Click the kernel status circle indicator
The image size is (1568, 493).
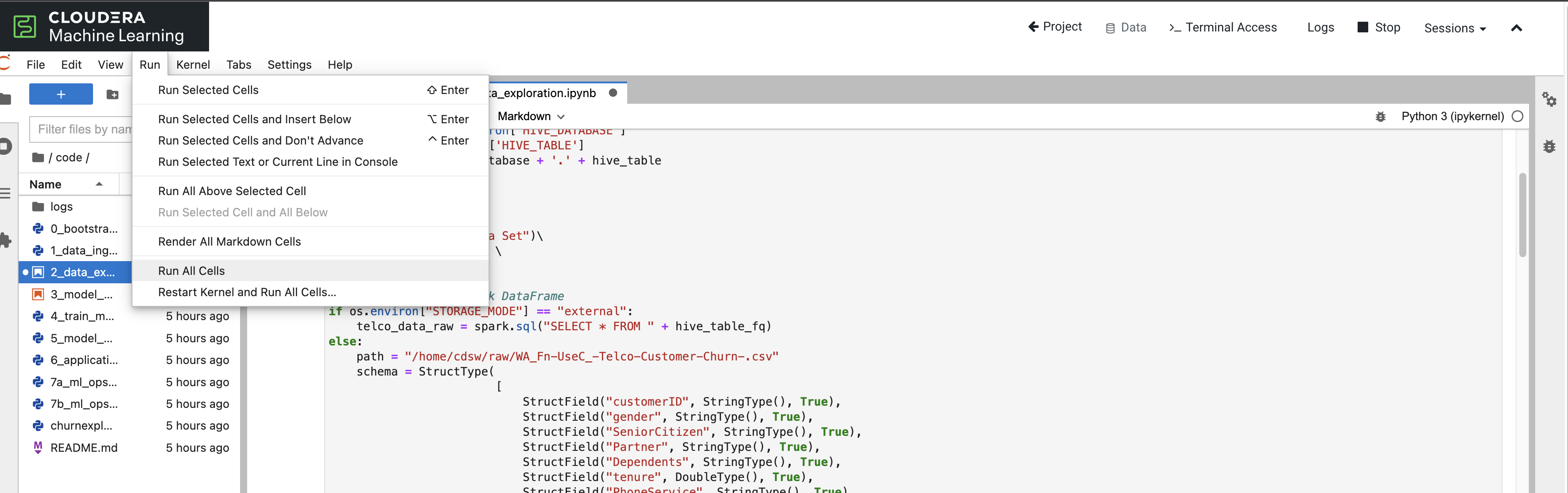tap(1517, 117)
